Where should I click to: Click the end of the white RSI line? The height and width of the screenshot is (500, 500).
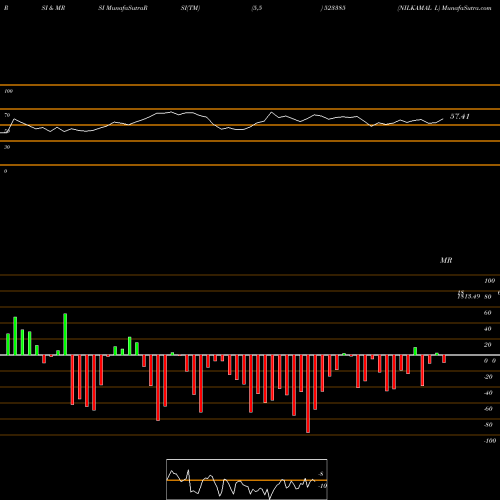pyautogui.click(x=443, y=119)
